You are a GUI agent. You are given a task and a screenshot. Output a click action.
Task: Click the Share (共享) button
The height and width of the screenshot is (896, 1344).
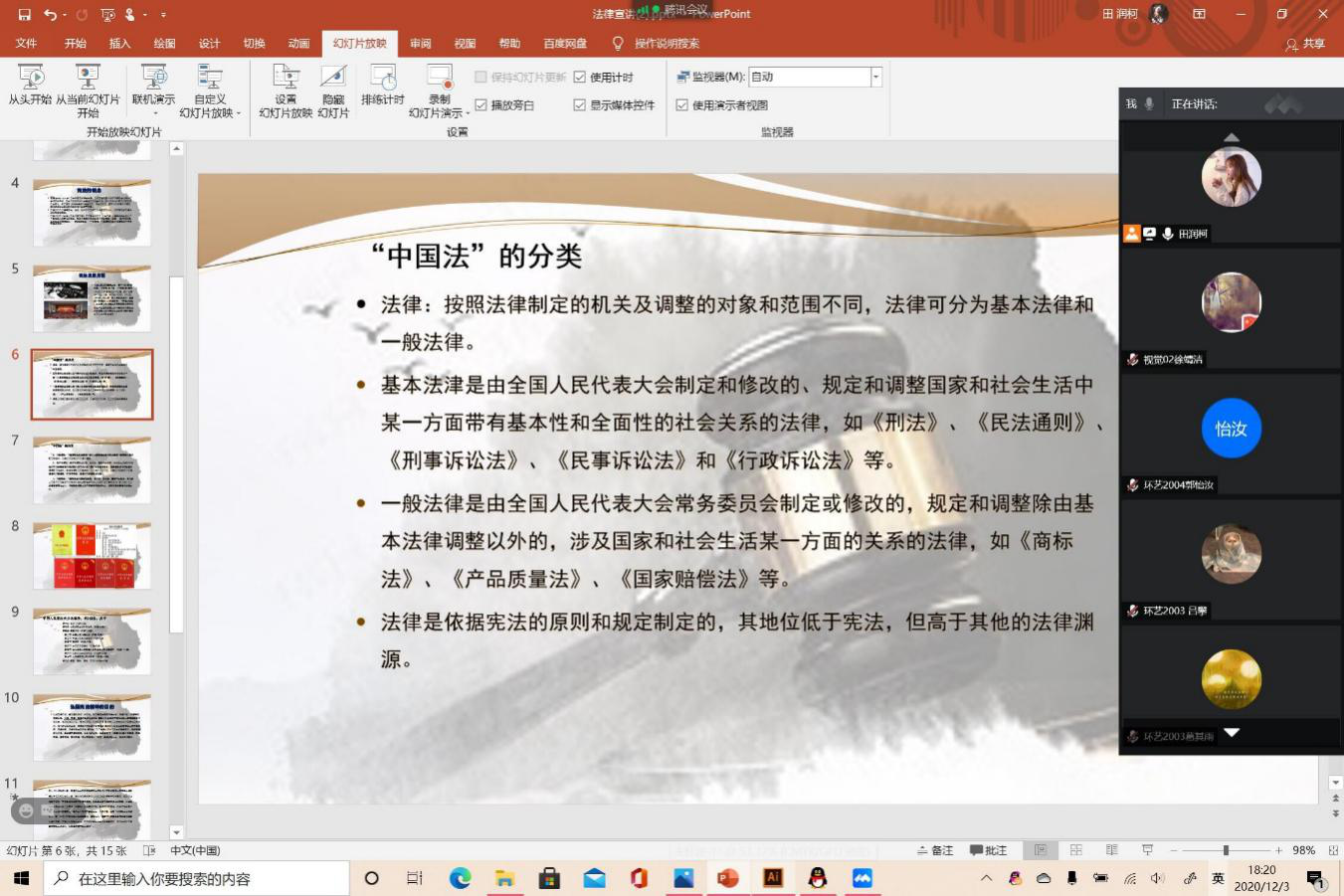point(1305,44)
